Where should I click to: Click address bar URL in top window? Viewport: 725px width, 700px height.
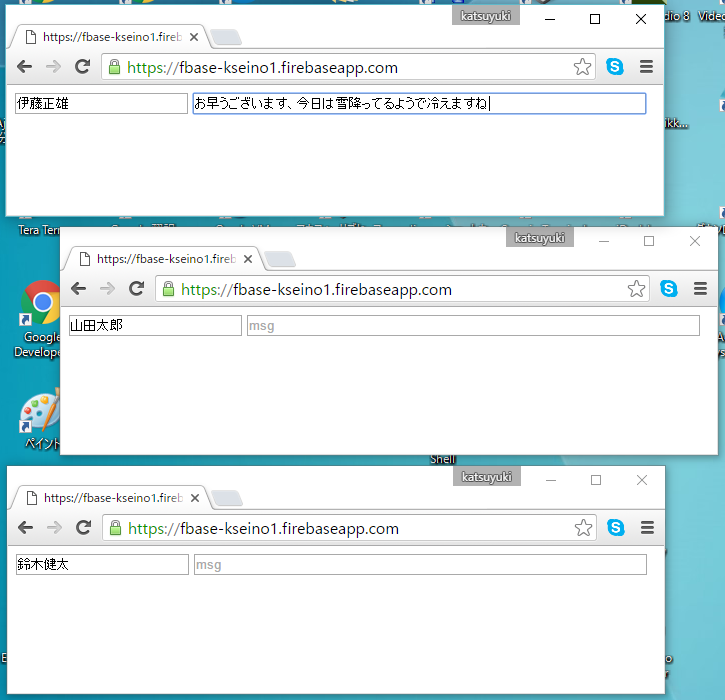coord(262,68)
